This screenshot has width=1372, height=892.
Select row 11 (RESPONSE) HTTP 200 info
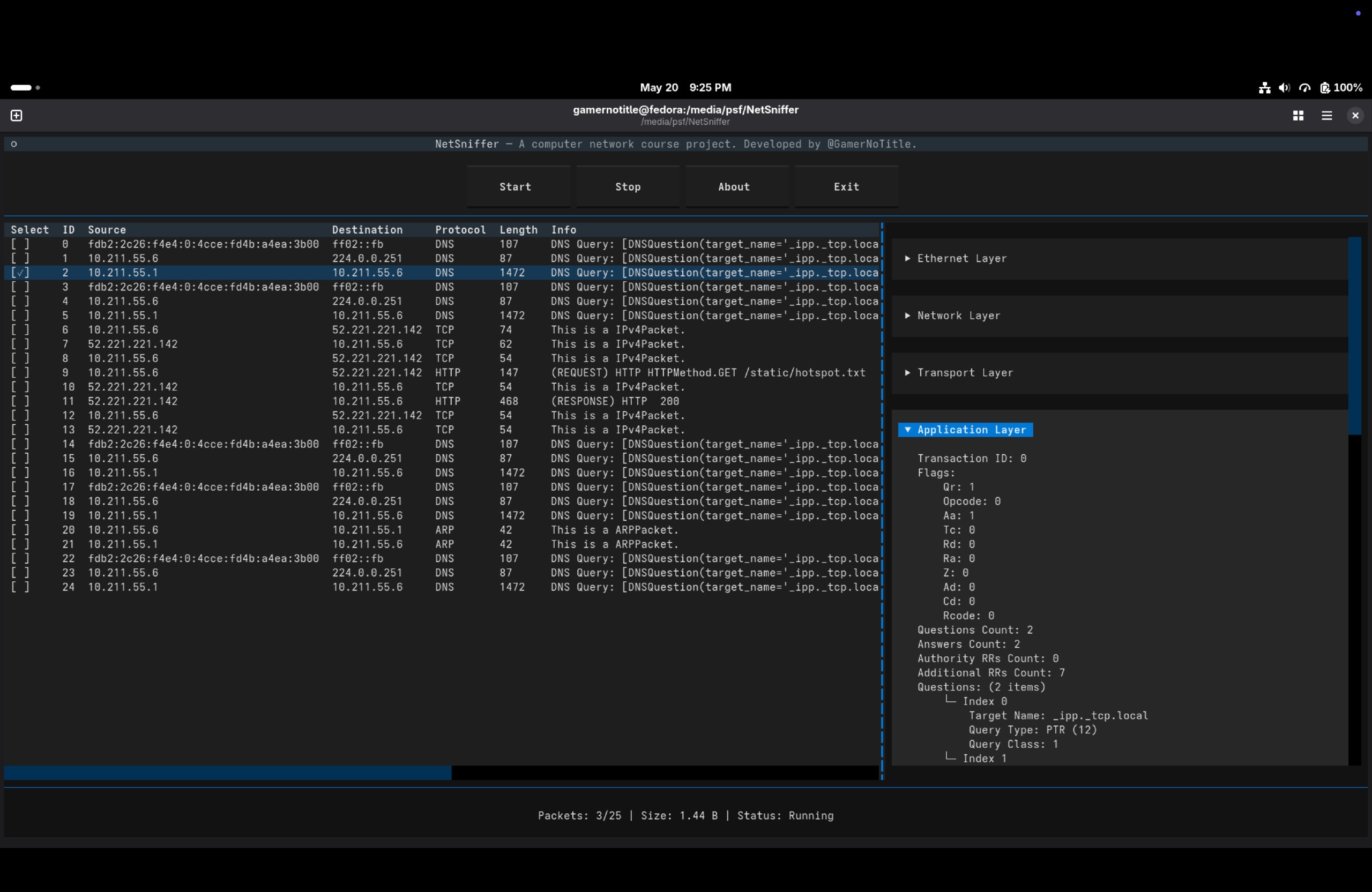[x=615, y=402]
